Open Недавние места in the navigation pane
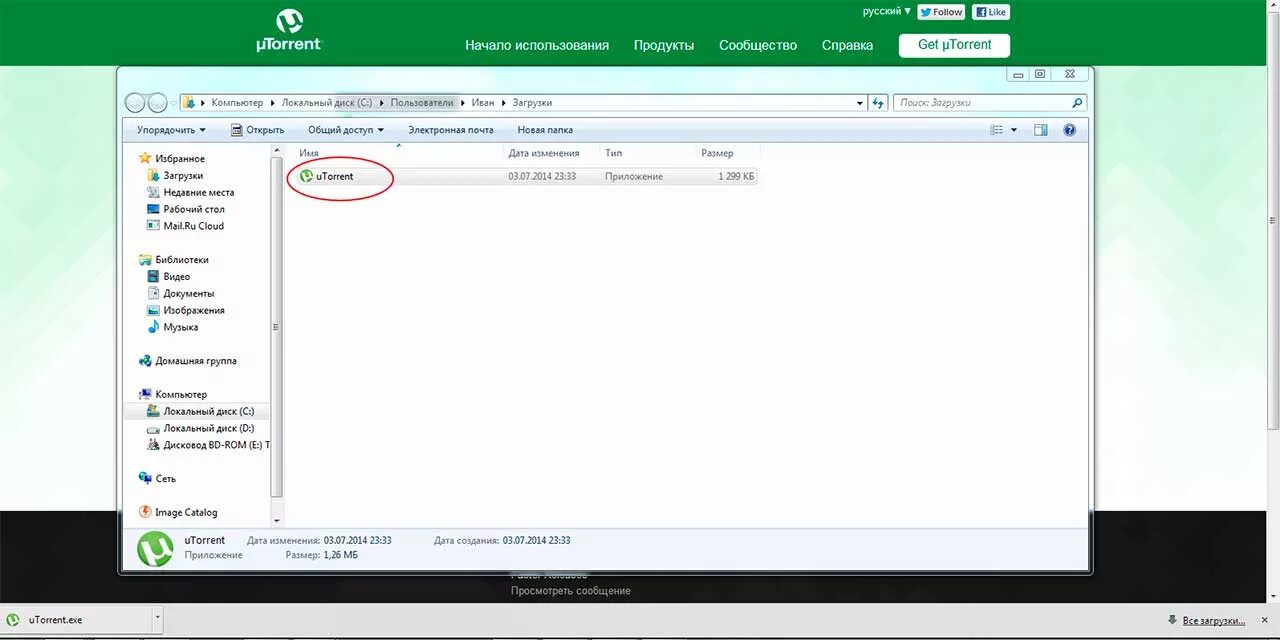The image size is (1280, 640). [199, 193]
